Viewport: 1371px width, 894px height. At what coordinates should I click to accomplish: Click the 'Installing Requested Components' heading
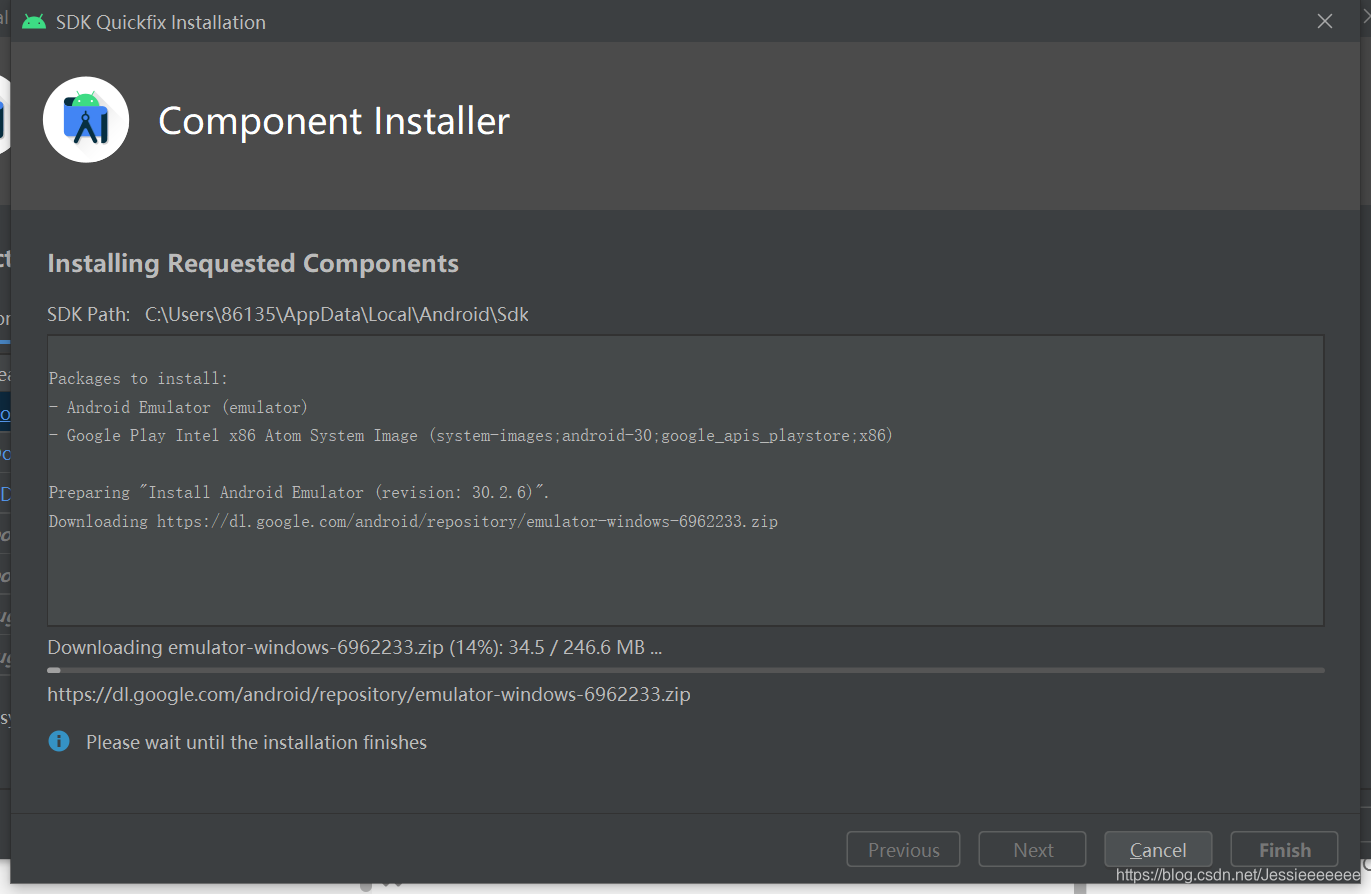tap(253, 263)
